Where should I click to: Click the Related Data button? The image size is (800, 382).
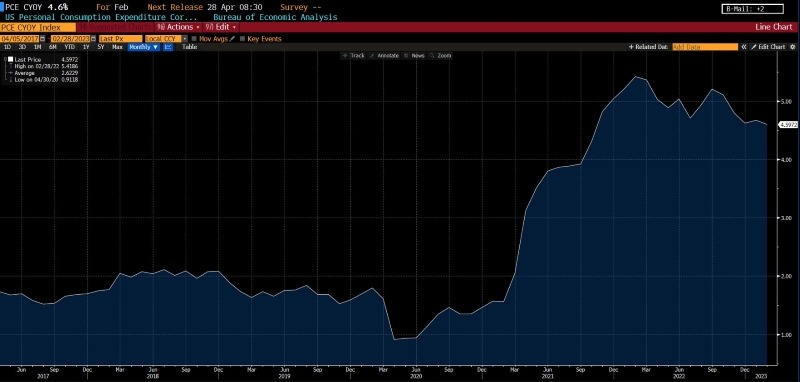(648, 47)
